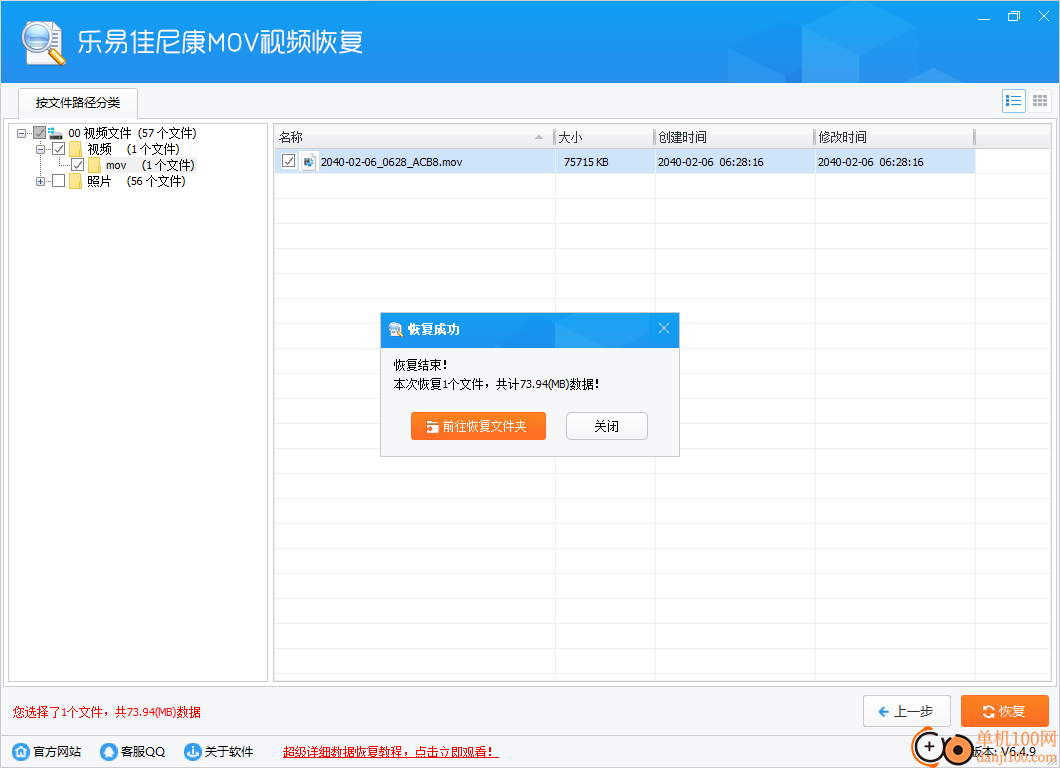Click the 关于软件 info icon

click(193, 751)
